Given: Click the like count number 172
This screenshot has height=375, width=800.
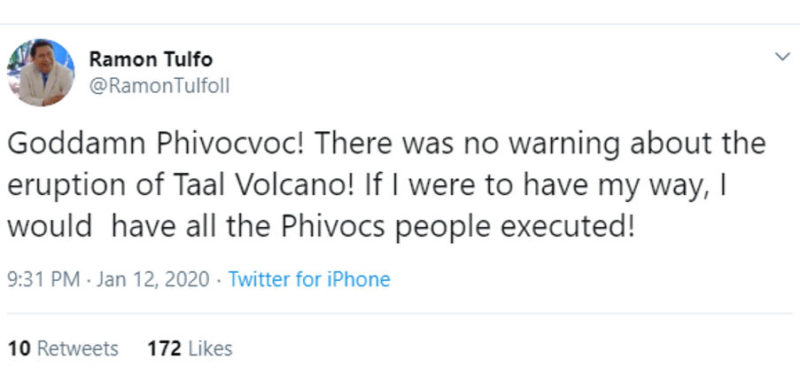Looking at the screenshot, I should click(164, 349).
